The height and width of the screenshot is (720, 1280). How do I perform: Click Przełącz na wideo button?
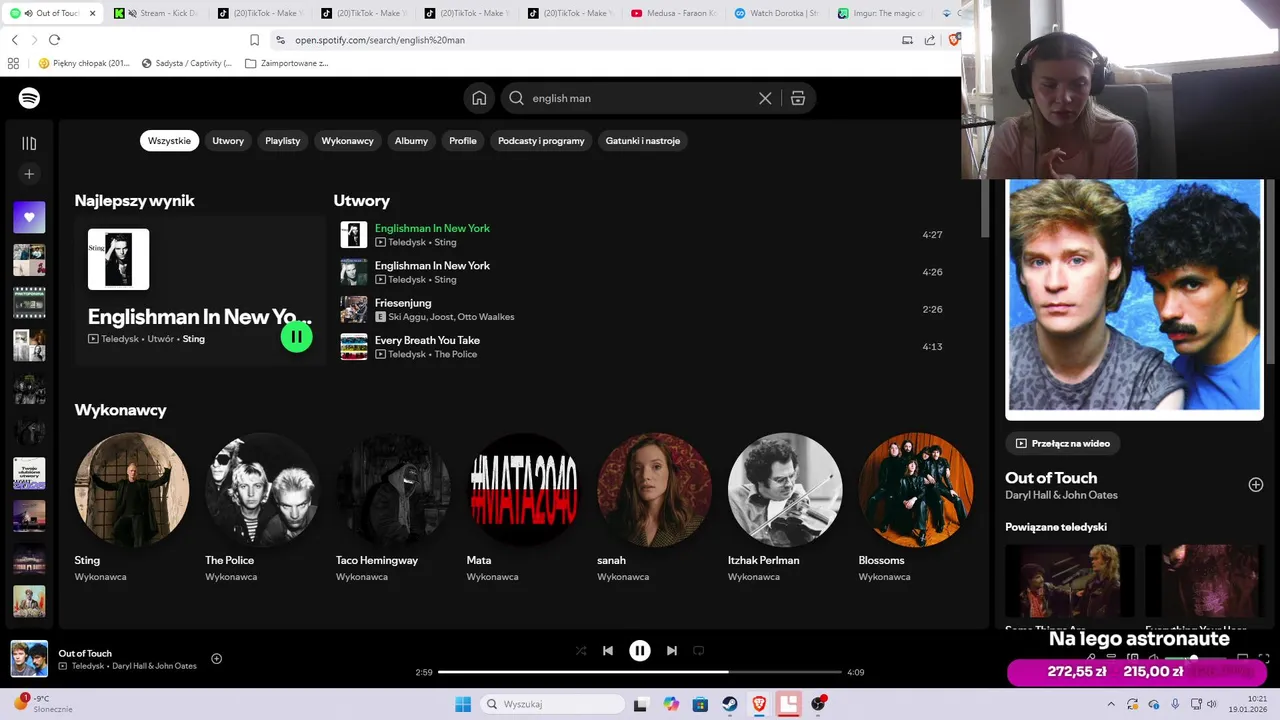(1063, 443)
